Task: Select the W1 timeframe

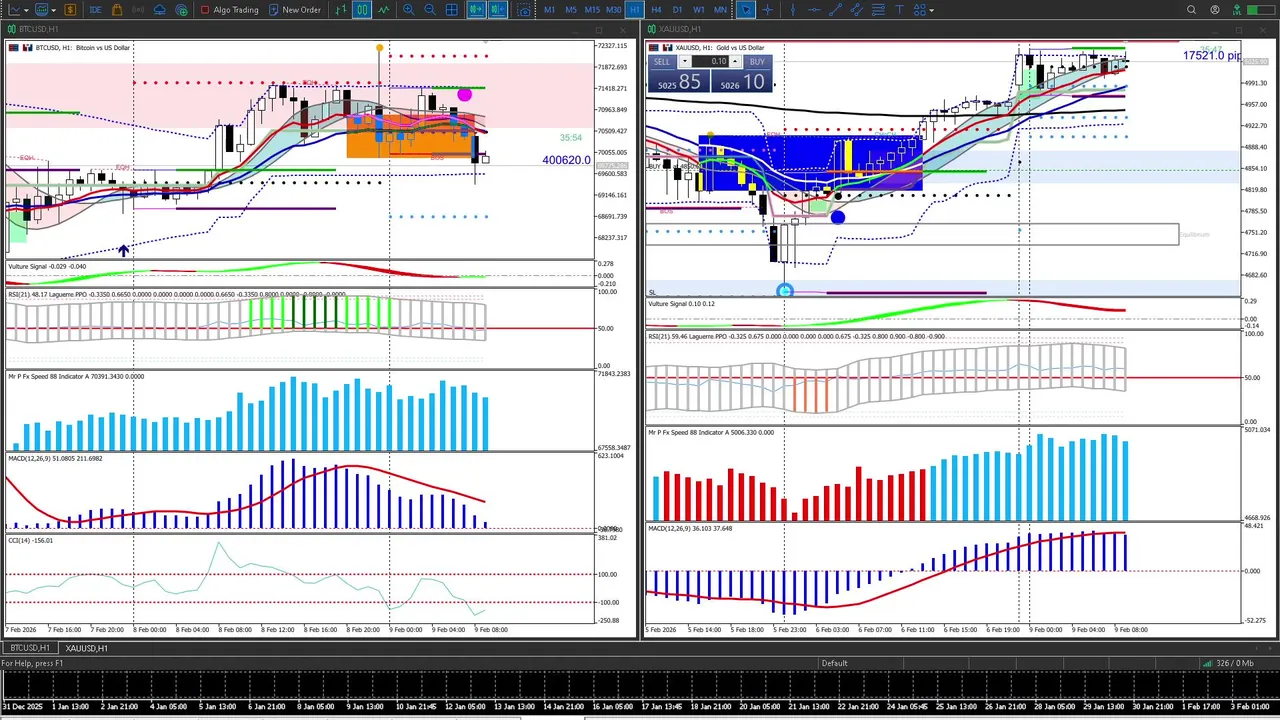Action: (x=699, y=10)
